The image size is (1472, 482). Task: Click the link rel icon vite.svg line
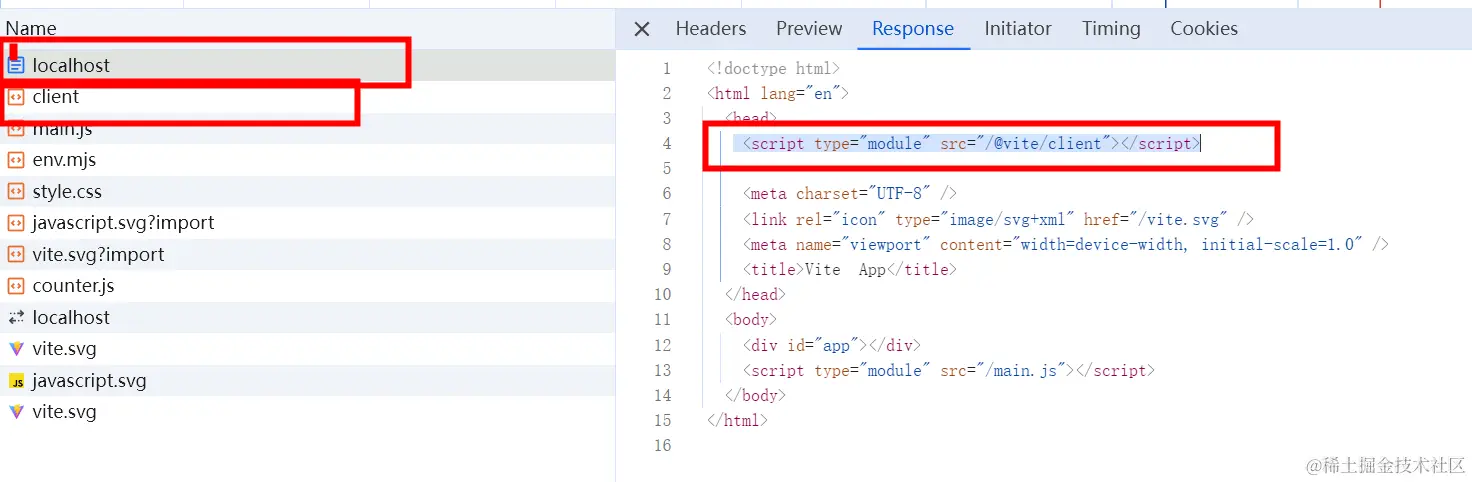(x=998, y=220)
